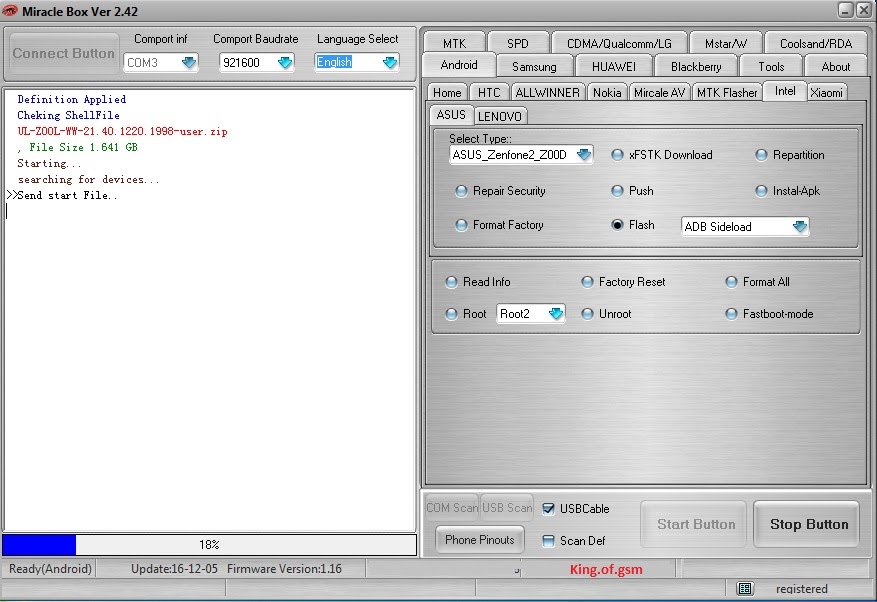
Task: Click the COM Scan button
Action: pos(452,507)
